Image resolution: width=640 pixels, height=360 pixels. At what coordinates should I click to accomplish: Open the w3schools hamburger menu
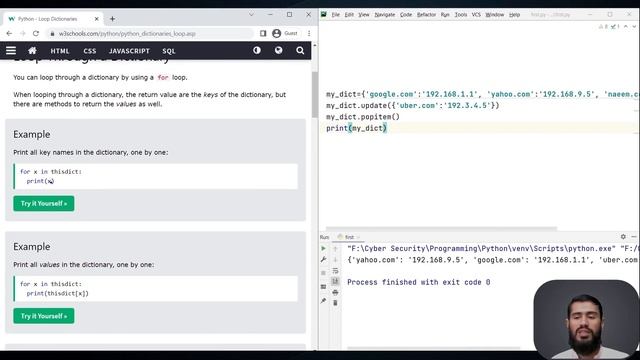(11, 51)
